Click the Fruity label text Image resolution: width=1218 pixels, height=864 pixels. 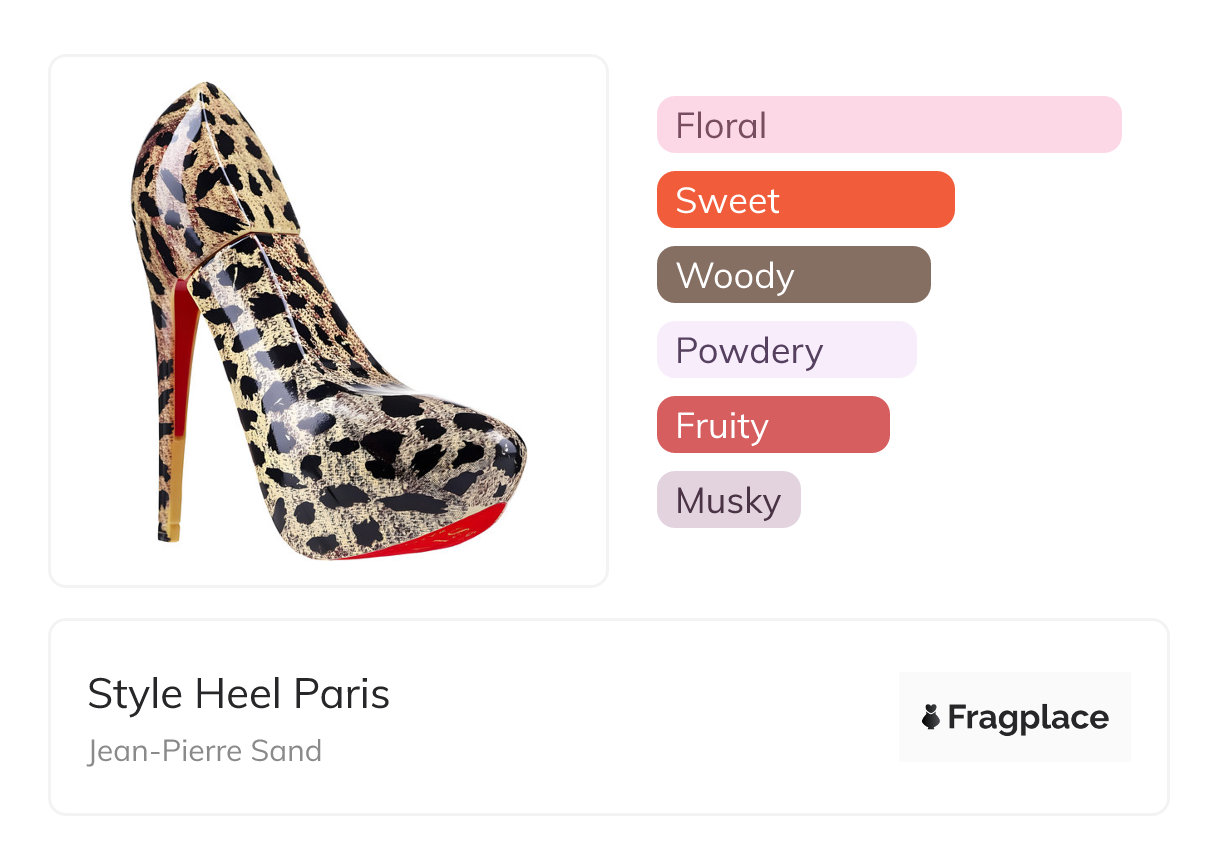722,426
